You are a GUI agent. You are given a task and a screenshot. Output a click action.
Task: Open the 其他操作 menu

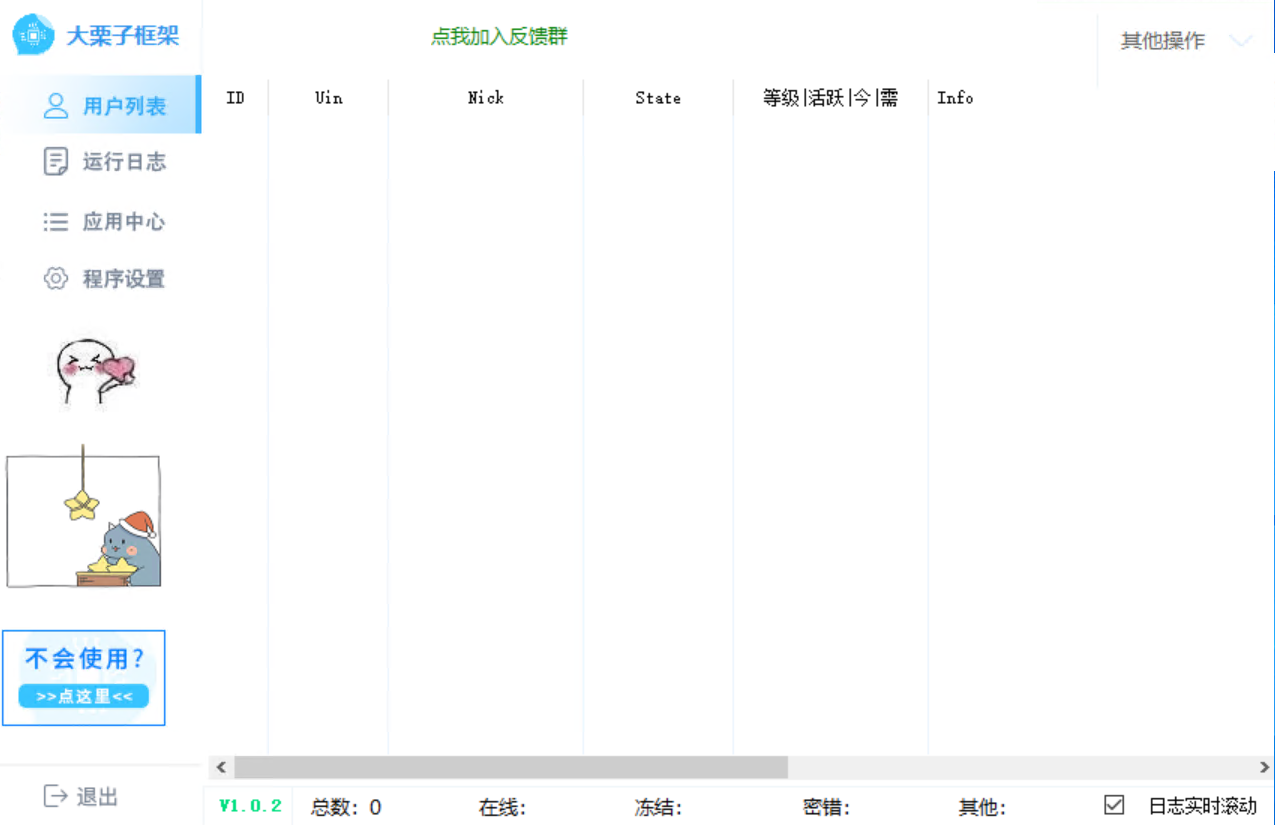[1162, 42]
